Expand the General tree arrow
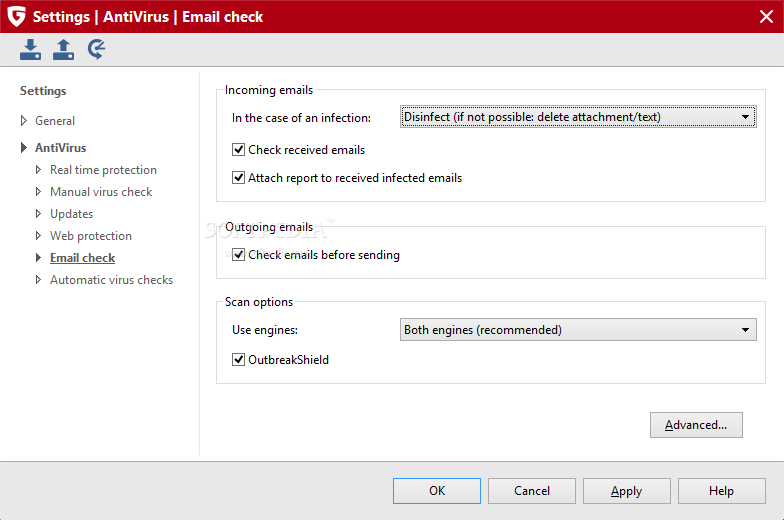The height and width of the screenshot is (520, 784). [x=24, y=120]
